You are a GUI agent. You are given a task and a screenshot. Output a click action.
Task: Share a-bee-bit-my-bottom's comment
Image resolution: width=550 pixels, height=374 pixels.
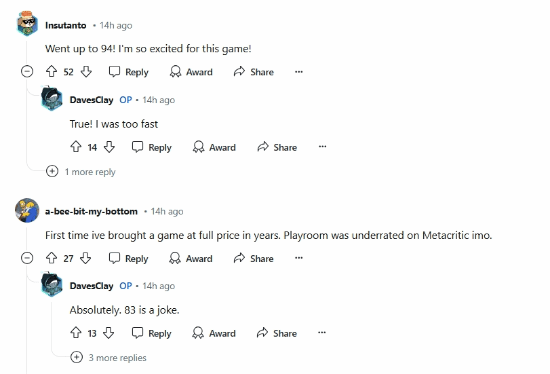click(x=254, y=258)
